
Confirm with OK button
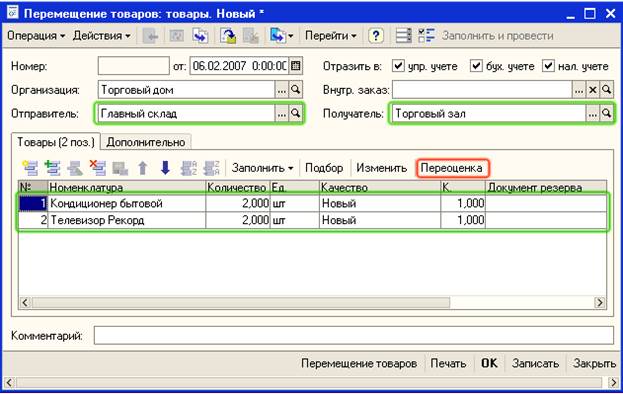(490, 363)
